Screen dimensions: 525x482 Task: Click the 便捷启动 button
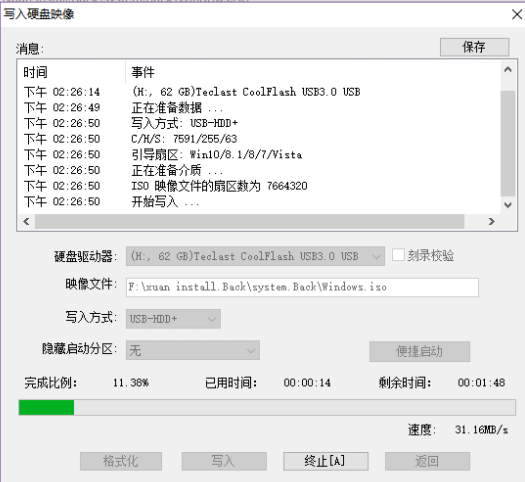pyautogui.click(x=420, y=351)
